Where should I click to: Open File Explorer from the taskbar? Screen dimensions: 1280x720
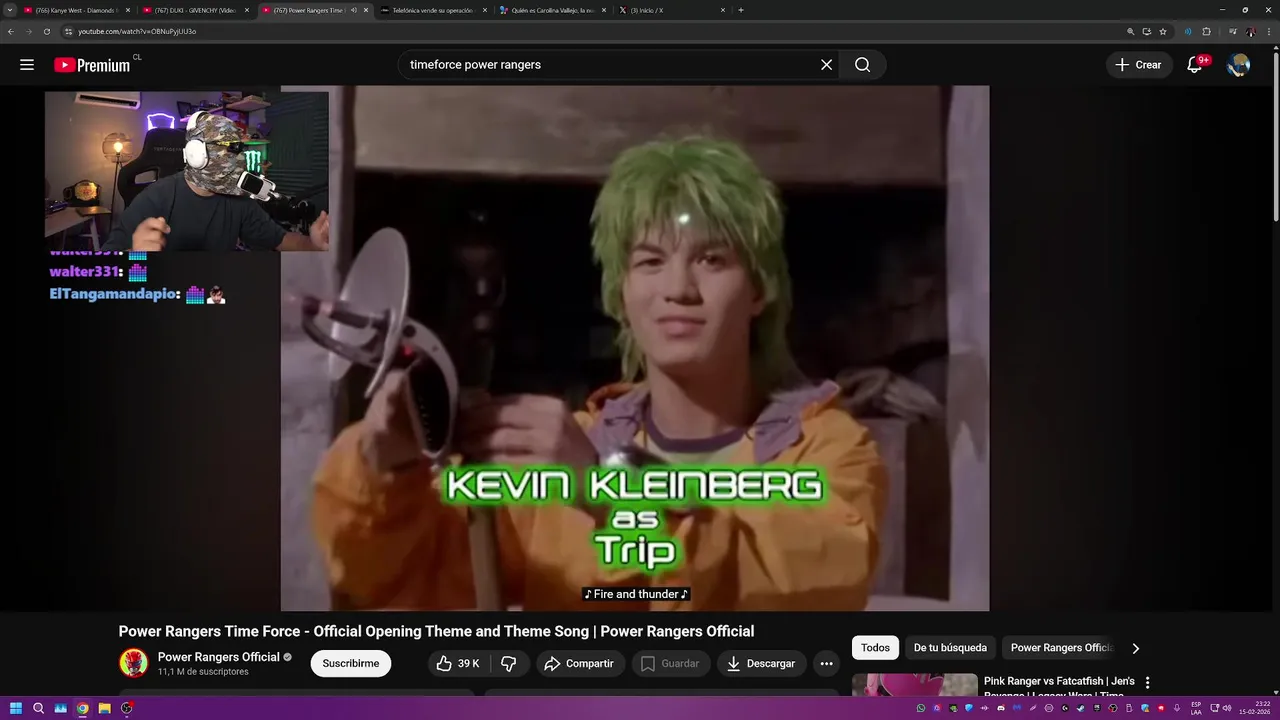[104, 708]
